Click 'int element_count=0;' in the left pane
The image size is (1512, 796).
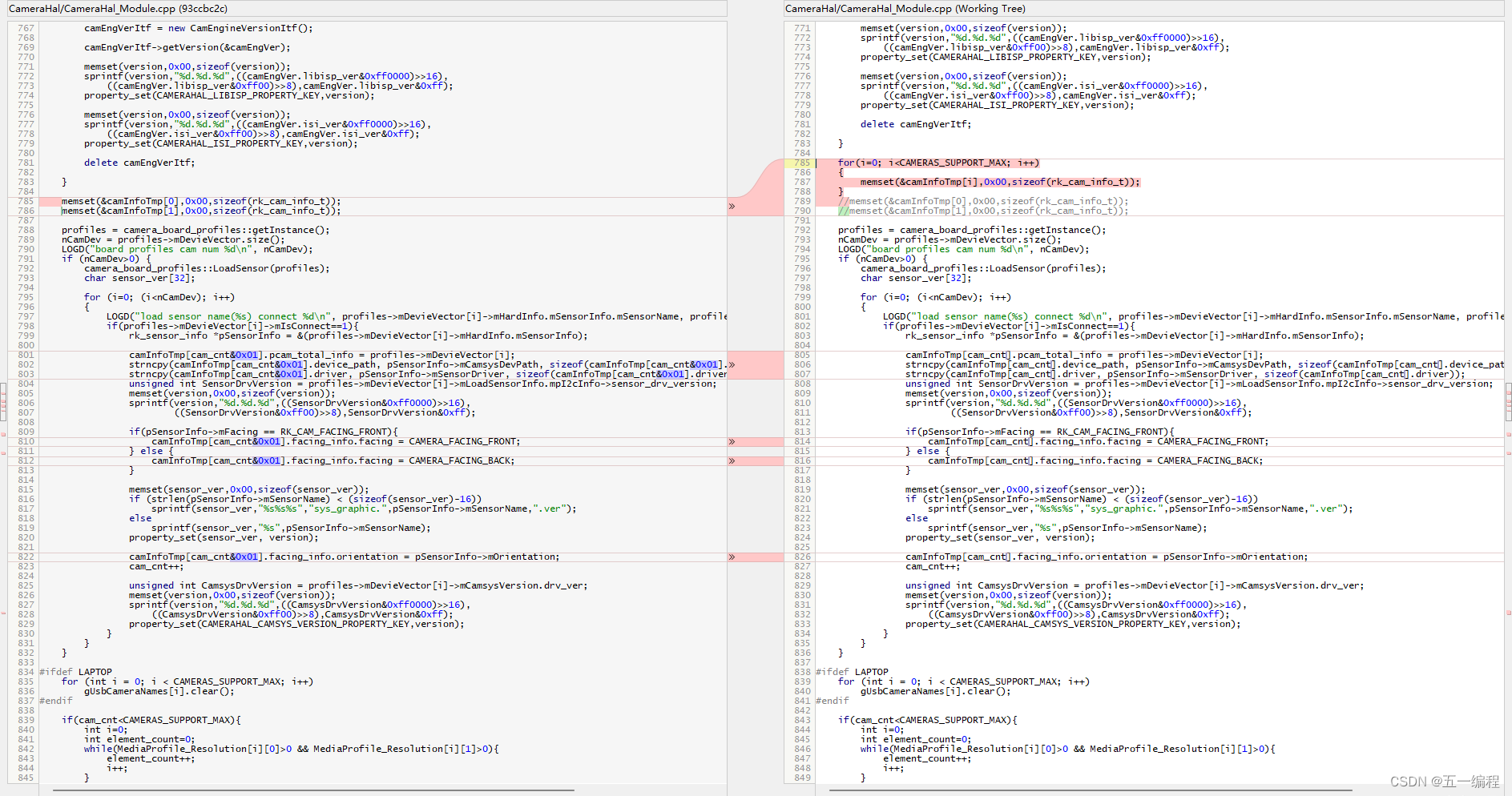[x=139, y=740]
